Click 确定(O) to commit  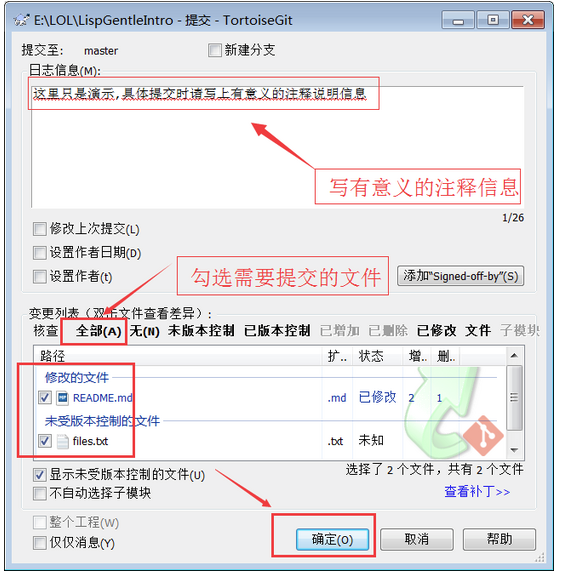point(332,539)
